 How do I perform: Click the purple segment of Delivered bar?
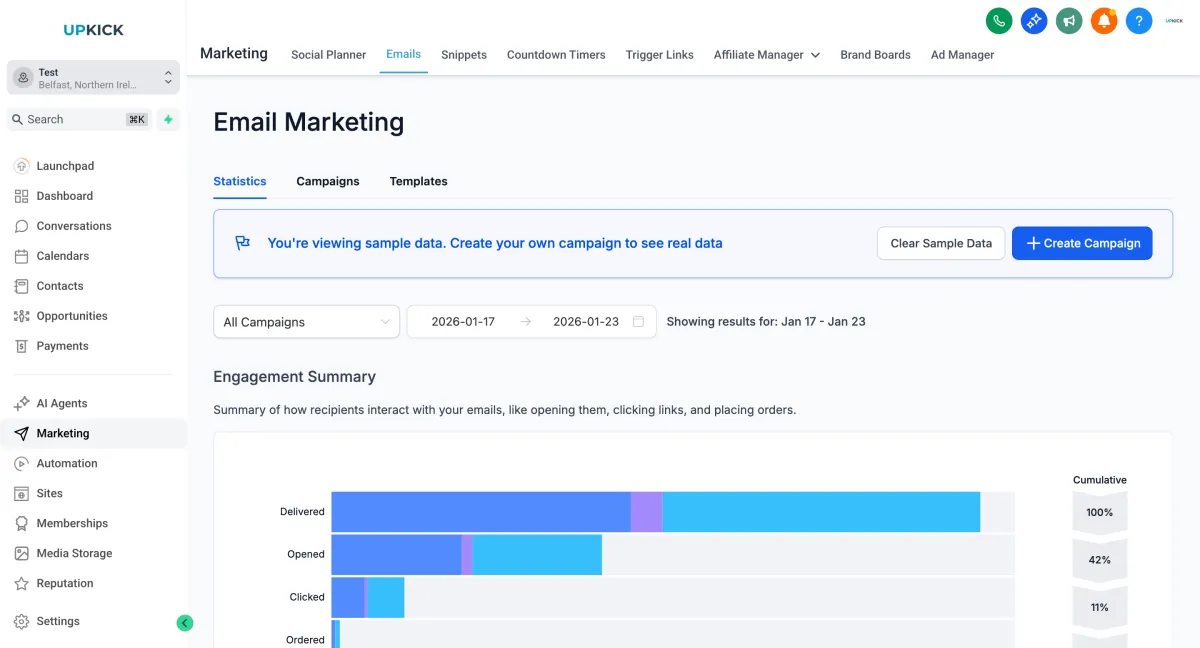pos(646,512)
